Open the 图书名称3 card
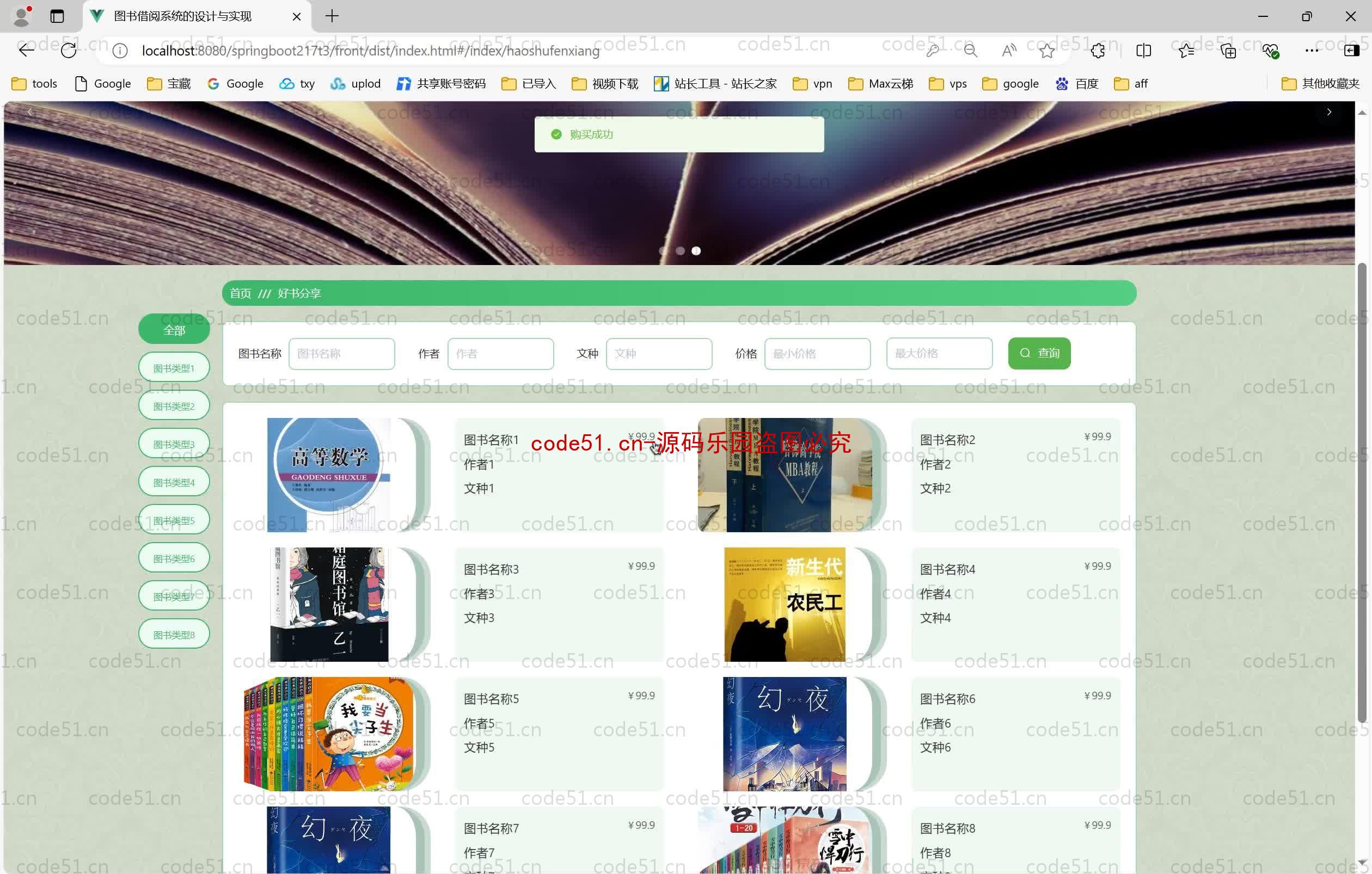Screen dimensions: 1372x874 point(560,604)
